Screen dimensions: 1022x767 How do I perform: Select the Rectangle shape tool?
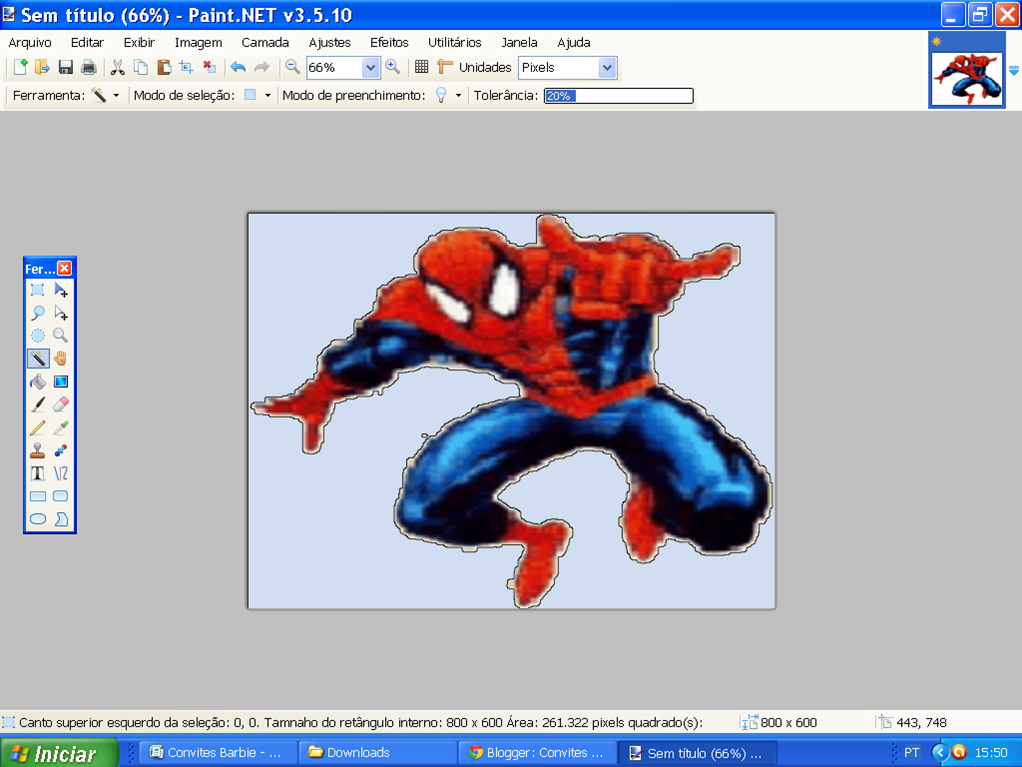38,496
